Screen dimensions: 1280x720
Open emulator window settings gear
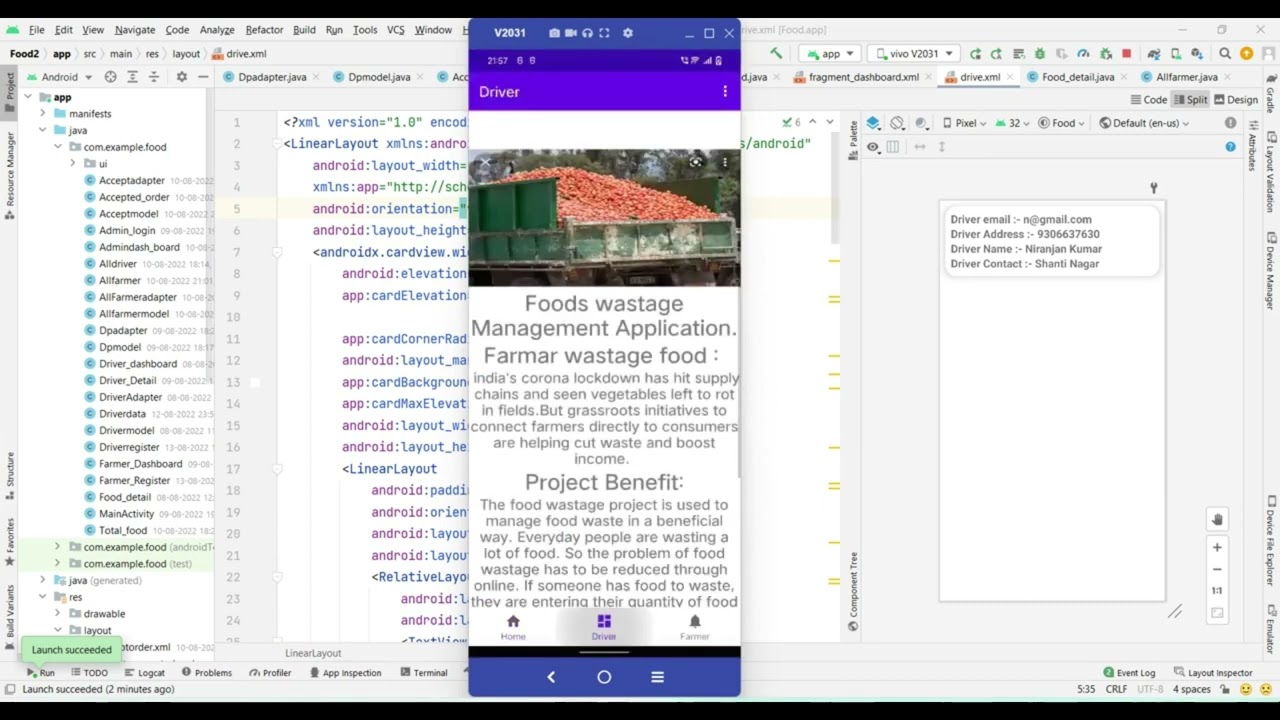(x=628, y=33)
